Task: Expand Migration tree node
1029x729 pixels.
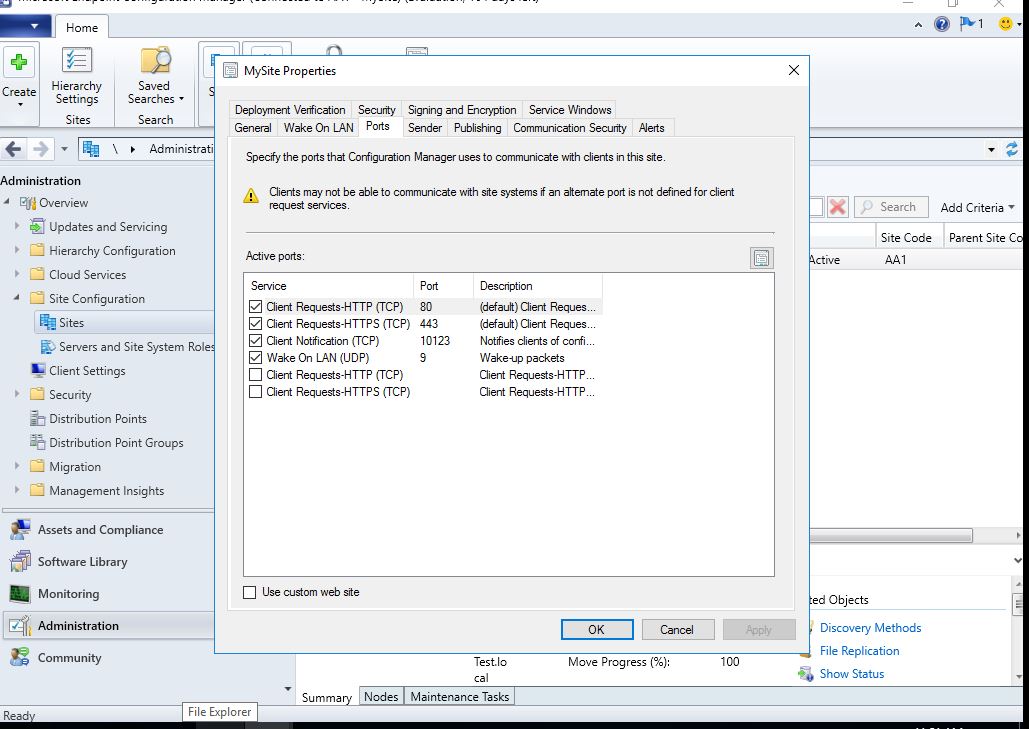Action: 17,466
